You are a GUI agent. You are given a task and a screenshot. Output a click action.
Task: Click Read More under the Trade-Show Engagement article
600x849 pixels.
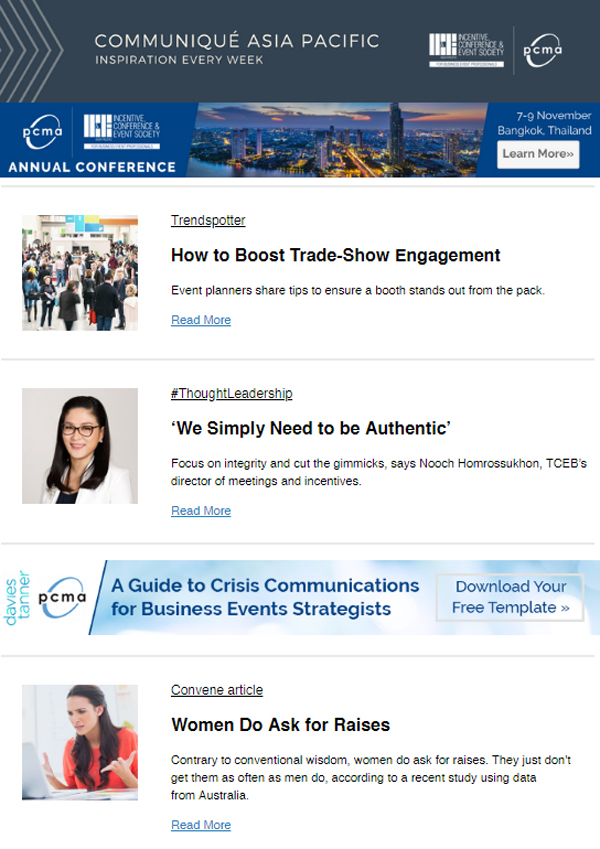[201, 320]
